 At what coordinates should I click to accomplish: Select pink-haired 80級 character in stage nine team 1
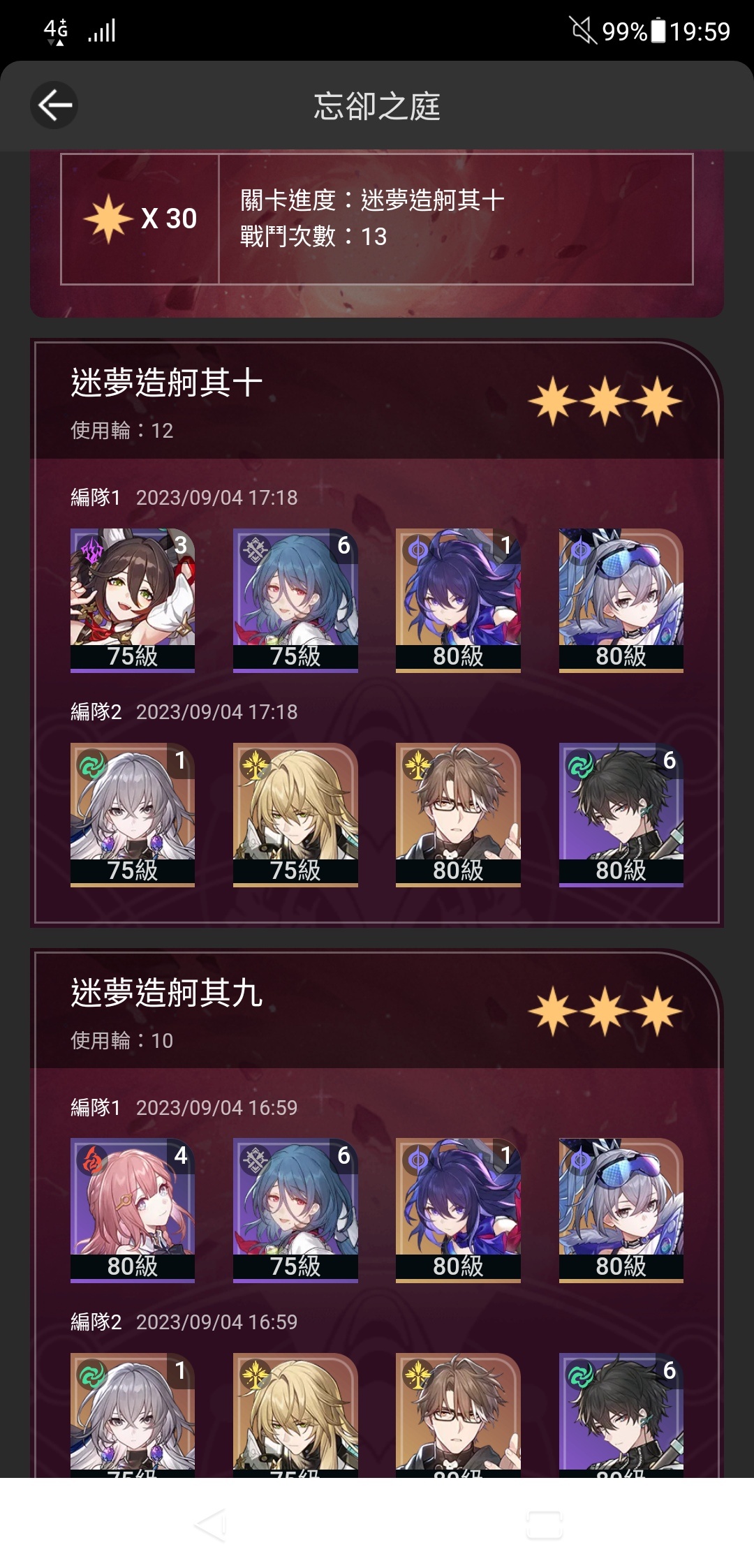point(133,1210)
